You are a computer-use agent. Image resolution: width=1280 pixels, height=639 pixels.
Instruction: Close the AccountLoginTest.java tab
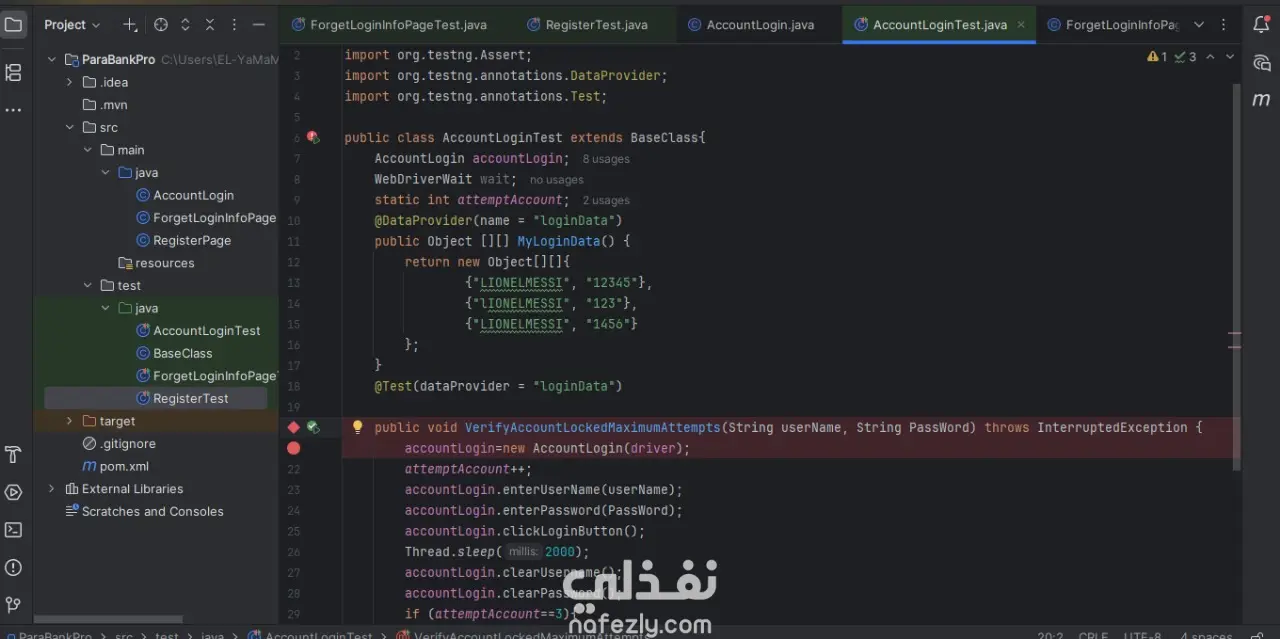[x=1022, y=25]
